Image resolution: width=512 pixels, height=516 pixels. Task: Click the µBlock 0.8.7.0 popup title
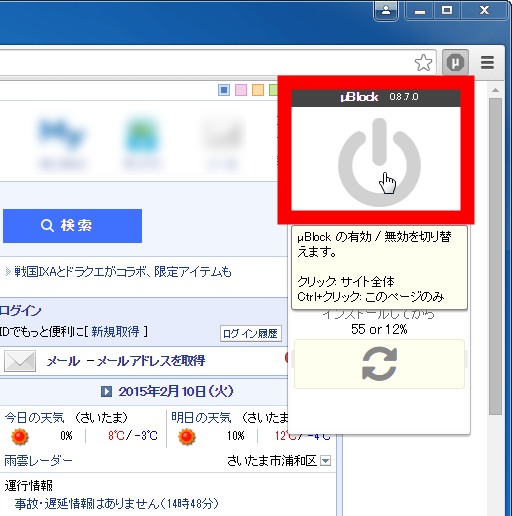[x=379, y=97]
